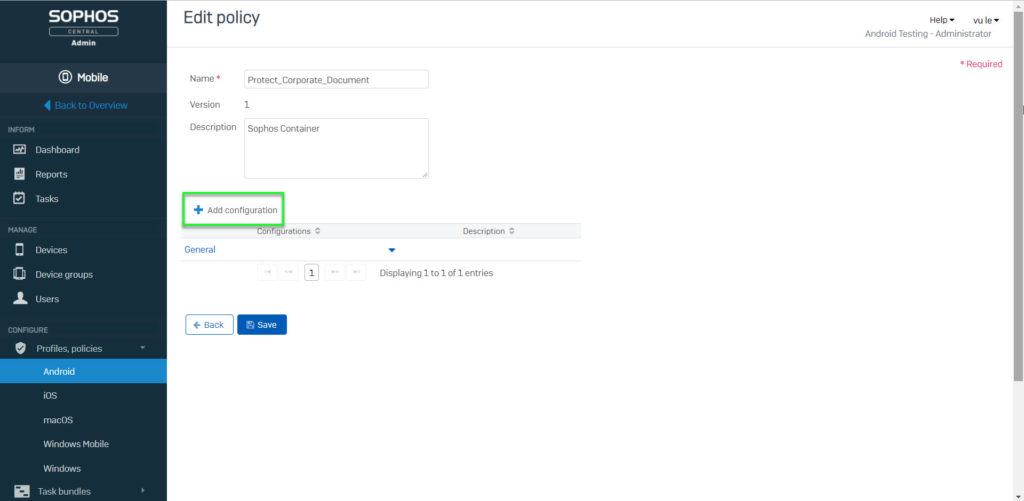Viewport: 1024px width, 501px height.
Task: Click the Devices phone icon
Action: [x=20, y=250]
